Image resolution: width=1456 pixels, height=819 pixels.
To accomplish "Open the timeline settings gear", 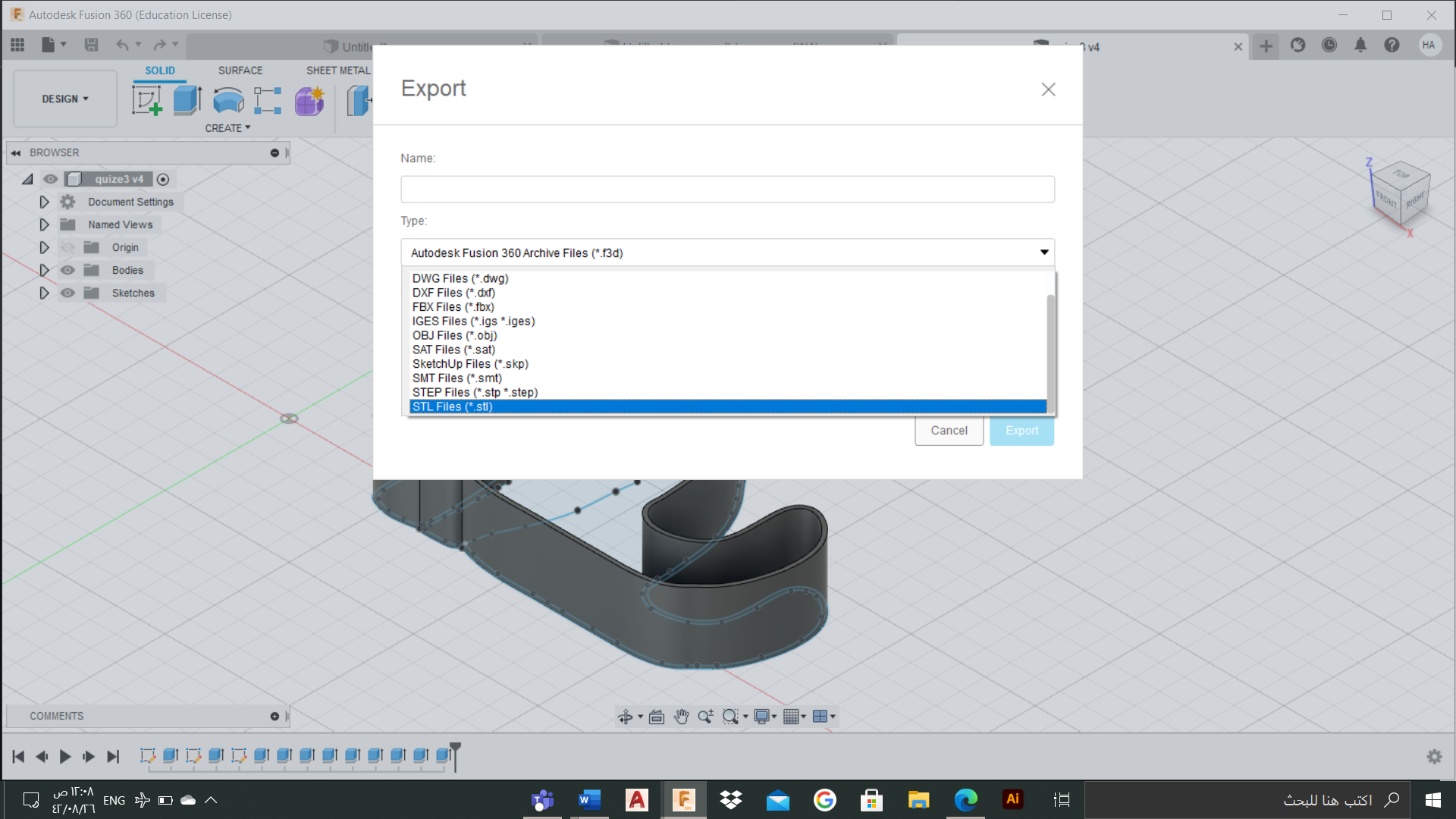I will tap(1434, 756).
